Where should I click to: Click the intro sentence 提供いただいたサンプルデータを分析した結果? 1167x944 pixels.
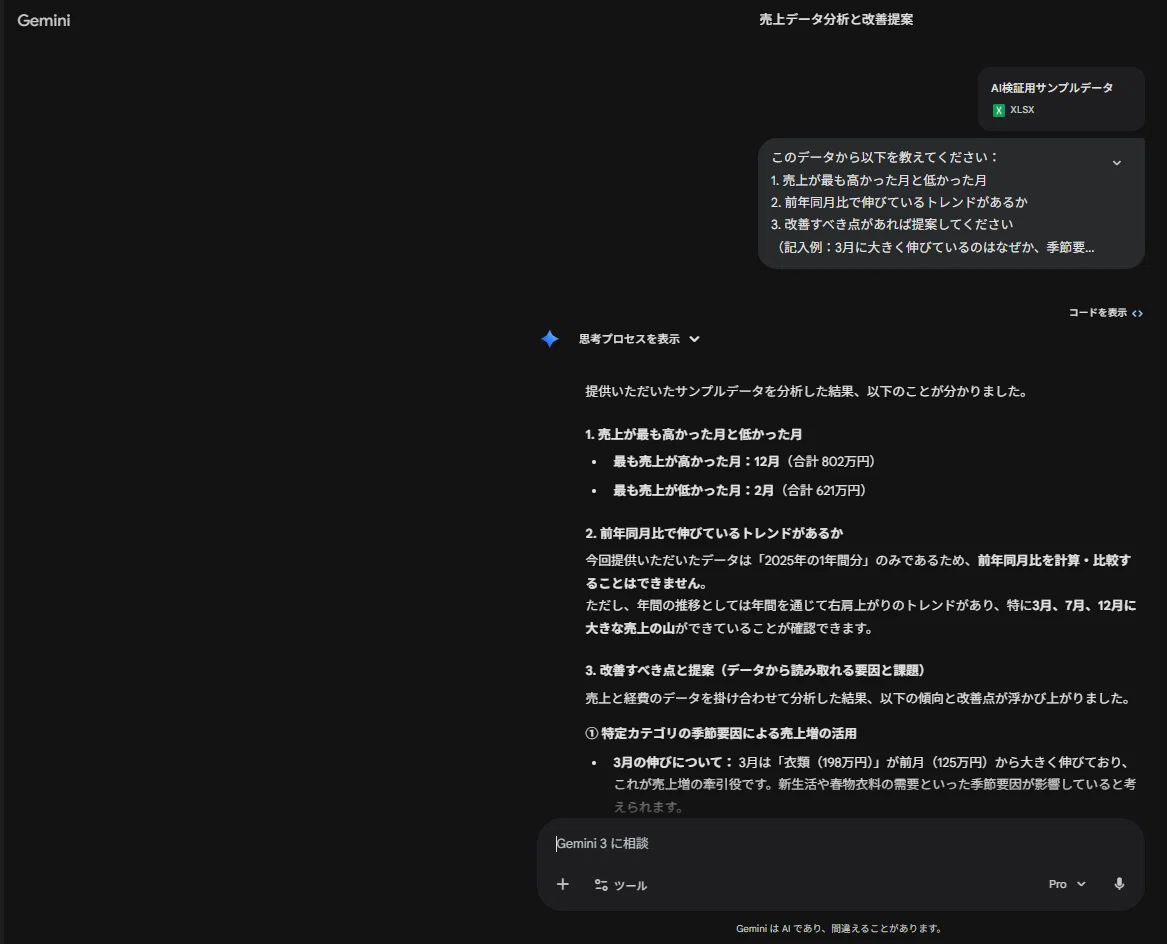pyautogui.click(x=806, y=392)
